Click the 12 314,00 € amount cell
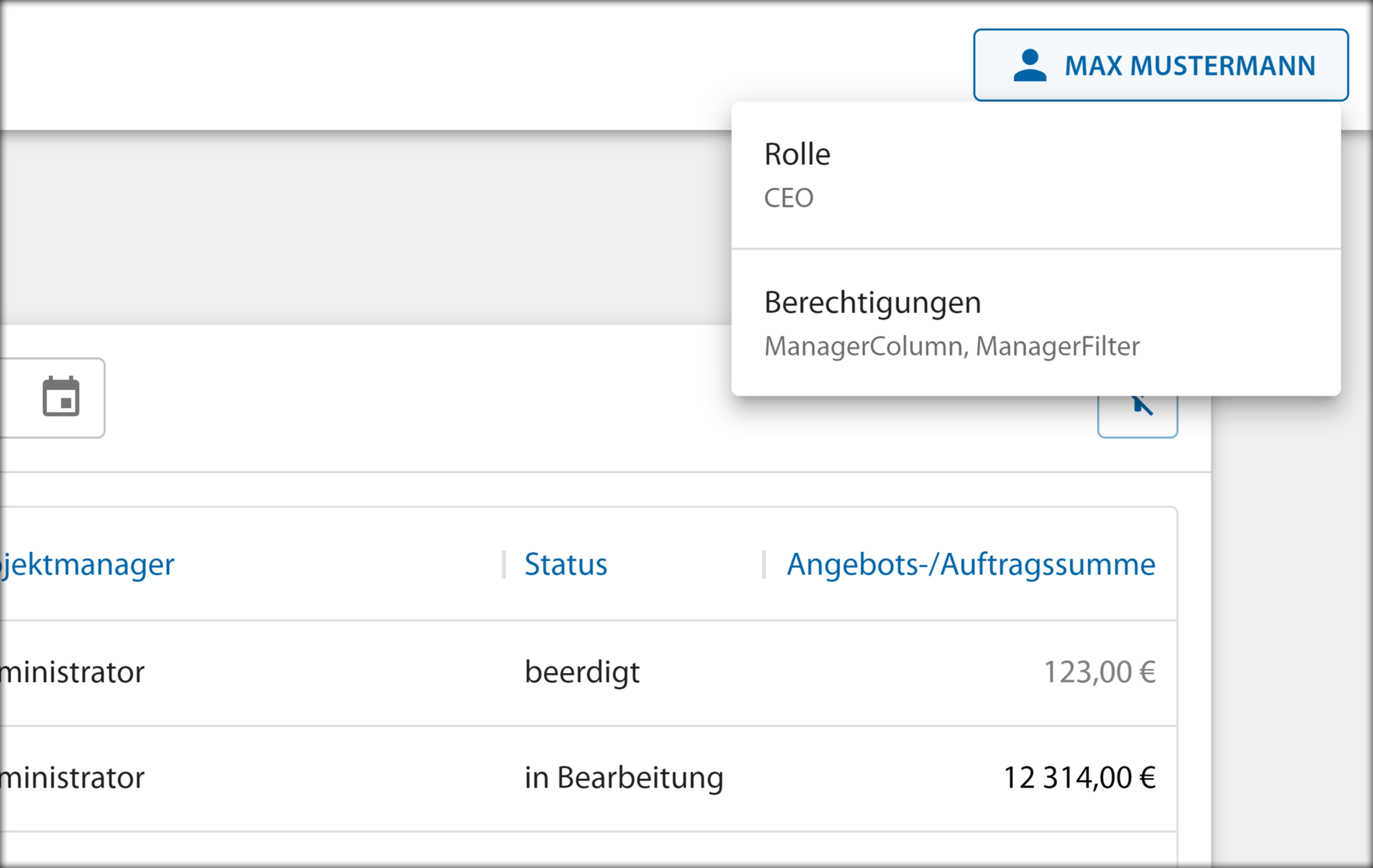The height and width of the screenshot is (868, 1373). 1079,778
